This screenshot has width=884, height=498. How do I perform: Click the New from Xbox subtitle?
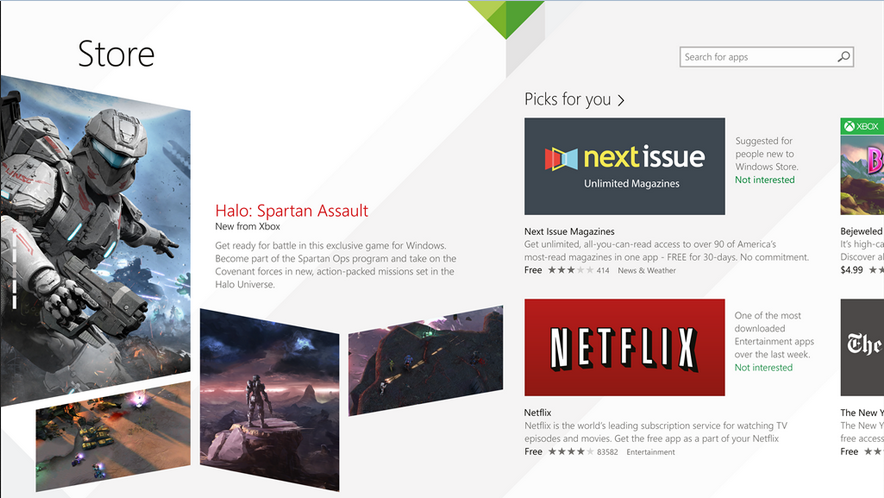pyautogui.click(x=247, y=227)
